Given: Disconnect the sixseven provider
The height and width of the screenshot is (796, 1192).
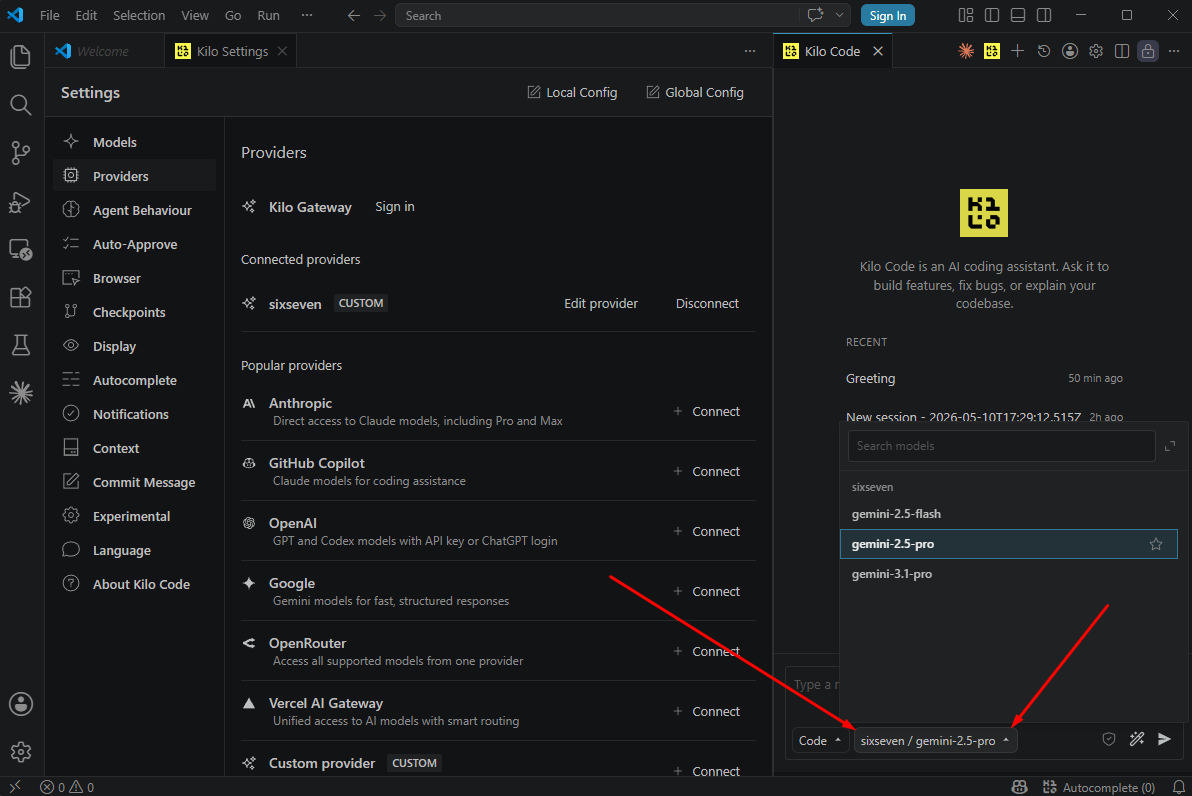Looking at the screenshot, I should [x=707, y=303].
